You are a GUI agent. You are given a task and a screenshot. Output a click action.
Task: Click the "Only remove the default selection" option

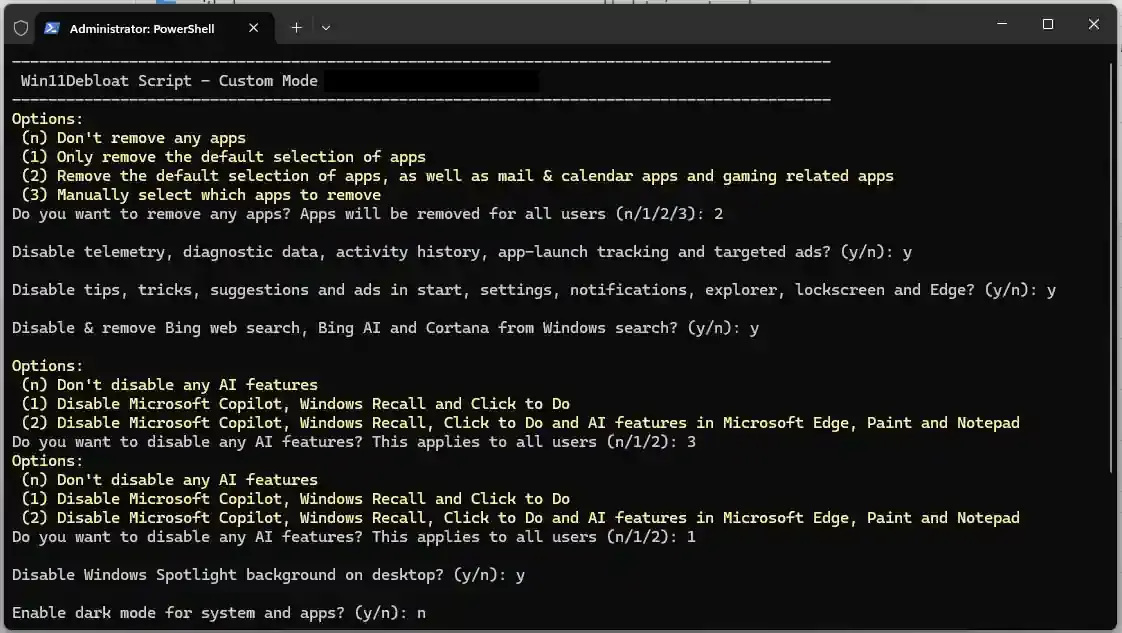pyautogui.click(x=223, y=157)
